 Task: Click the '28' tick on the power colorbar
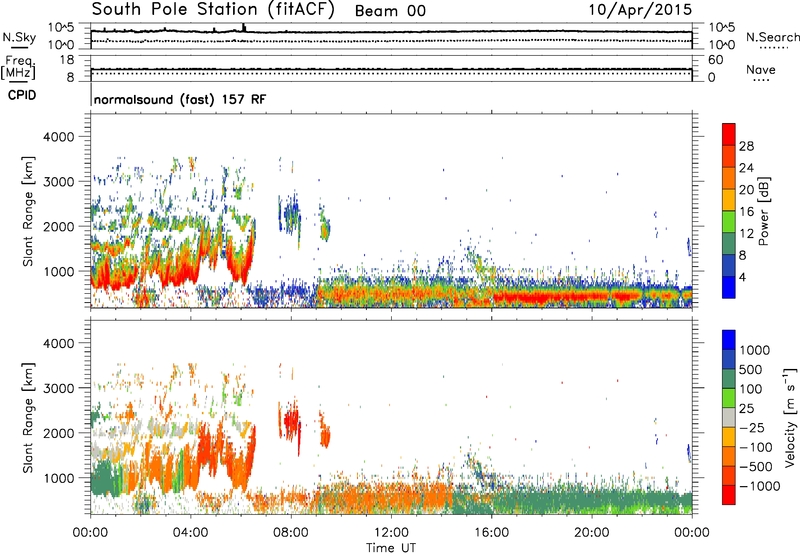coord(746,146)
